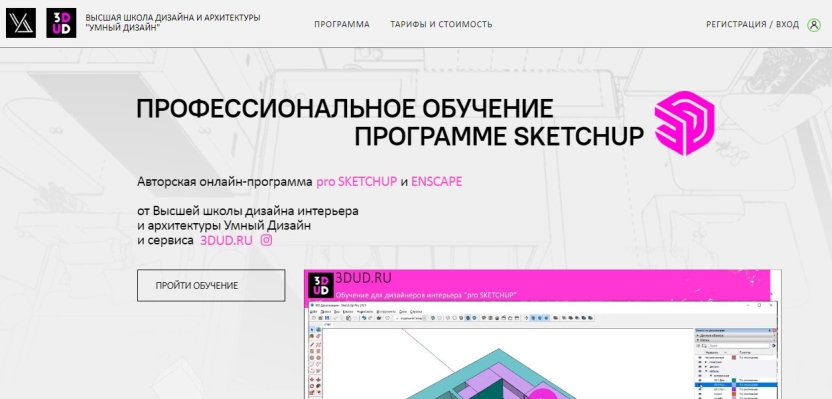Open the ТАРИФЫ И СТОИМОСТЬ menu item
832x399 pixels.
pos(441,24)
